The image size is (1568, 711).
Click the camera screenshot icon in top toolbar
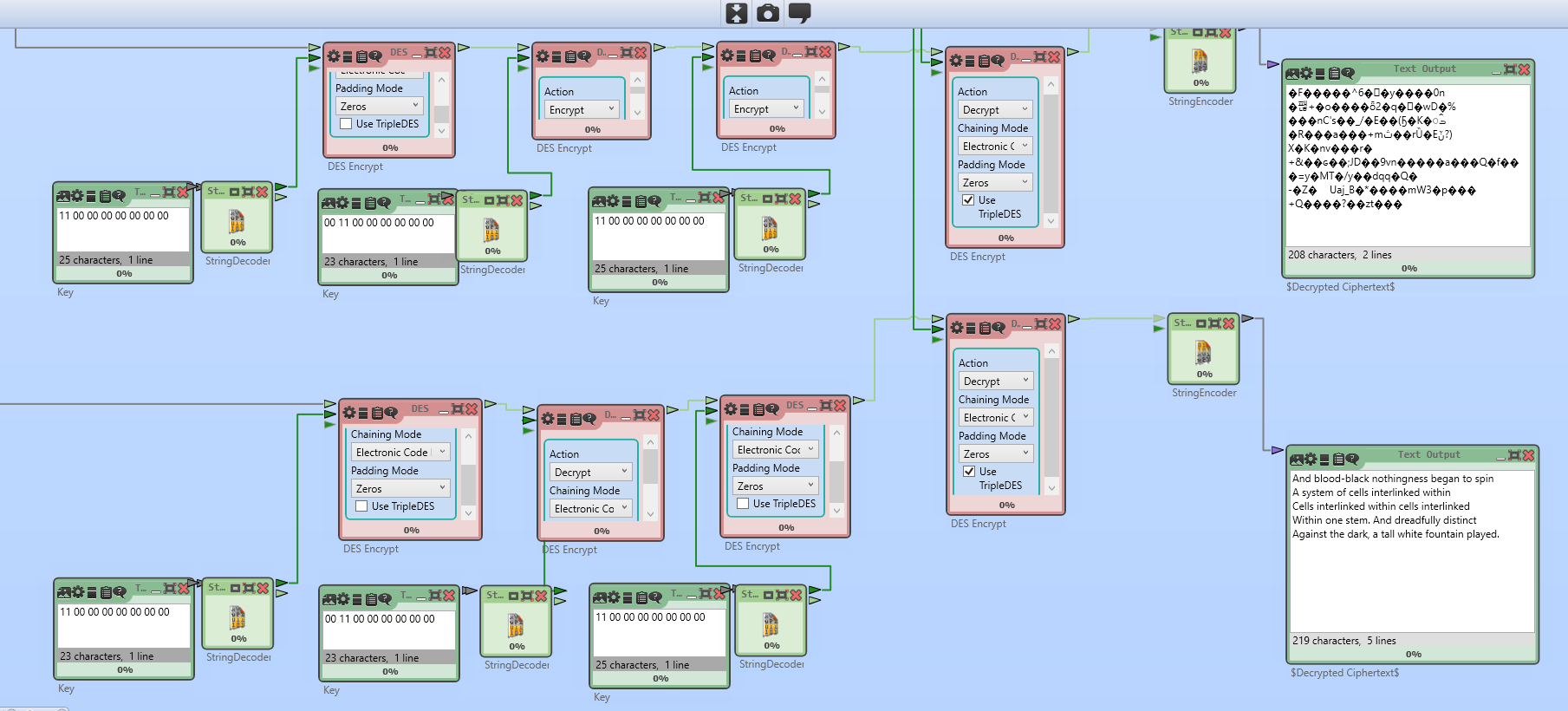[767, 12]
